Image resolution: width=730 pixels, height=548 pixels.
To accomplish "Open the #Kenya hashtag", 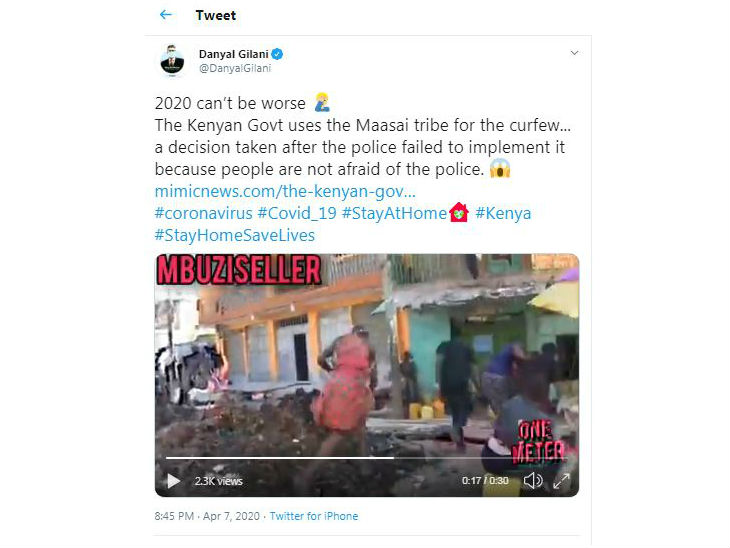I will pyautogui.click(x=502, y=213).
